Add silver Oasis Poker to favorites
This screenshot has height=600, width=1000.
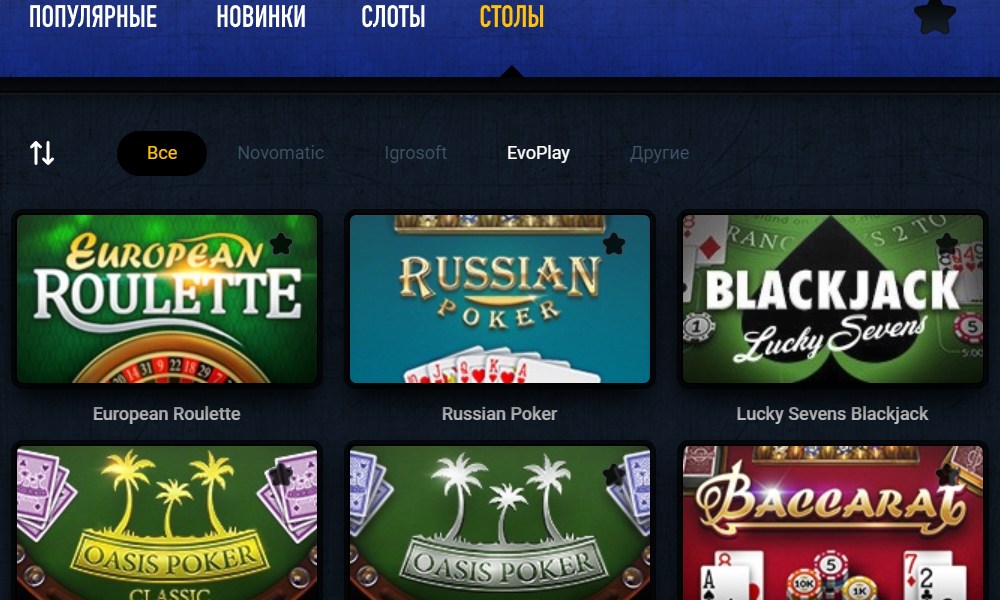614,474
